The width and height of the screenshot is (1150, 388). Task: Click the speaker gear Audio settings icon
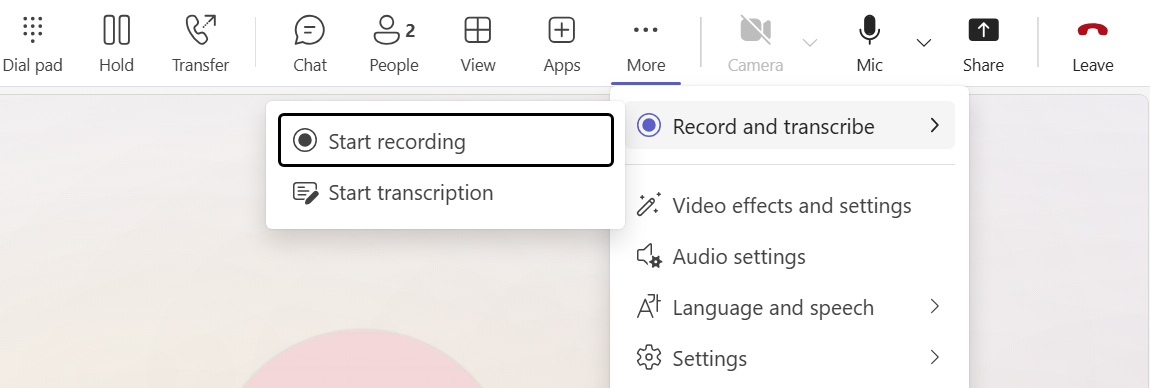(x=649, y=257)
